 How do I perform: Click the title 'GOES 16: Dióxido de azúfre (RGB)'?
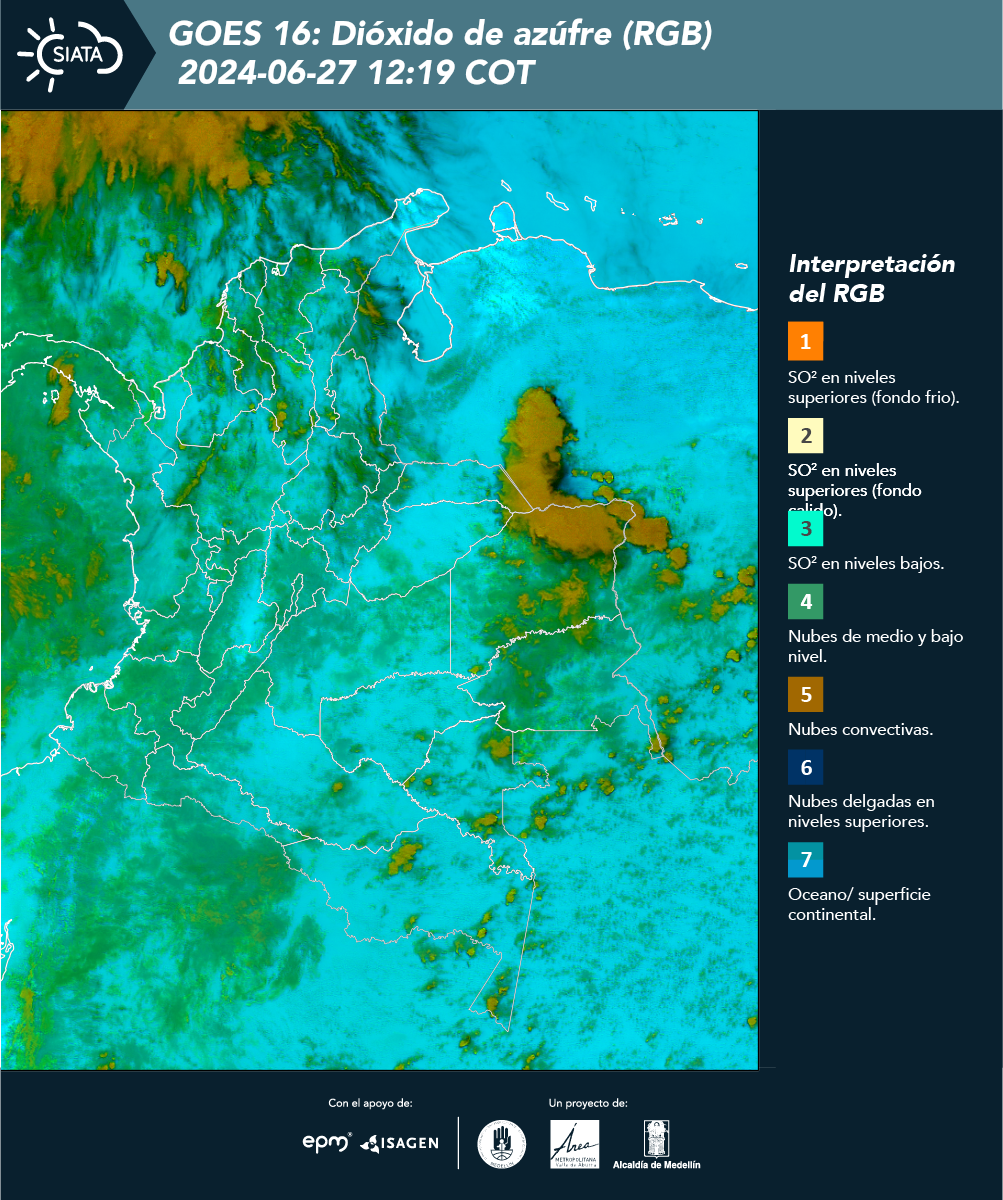tap(441, 34)
